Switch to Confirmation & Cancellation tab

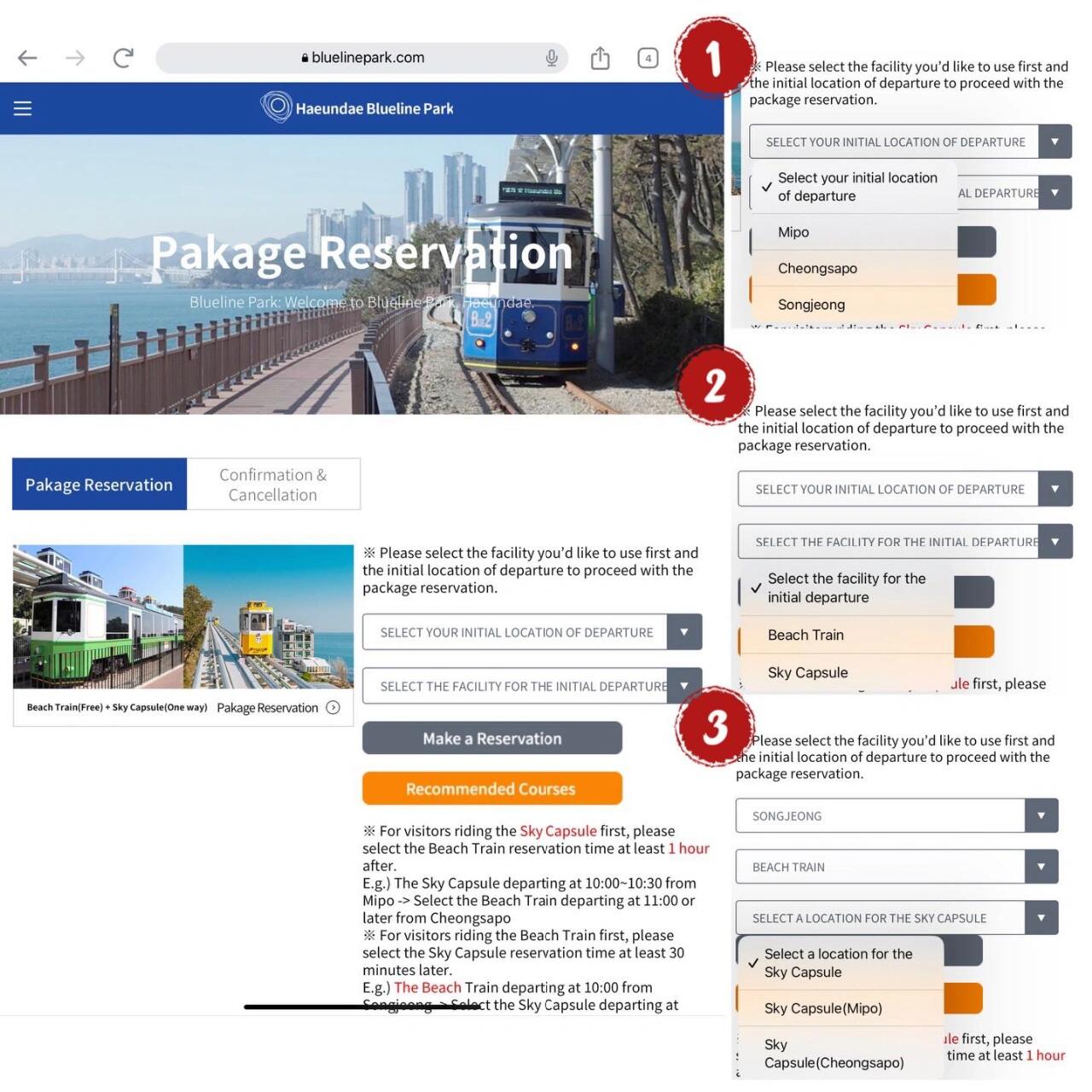tap(273, 484)
